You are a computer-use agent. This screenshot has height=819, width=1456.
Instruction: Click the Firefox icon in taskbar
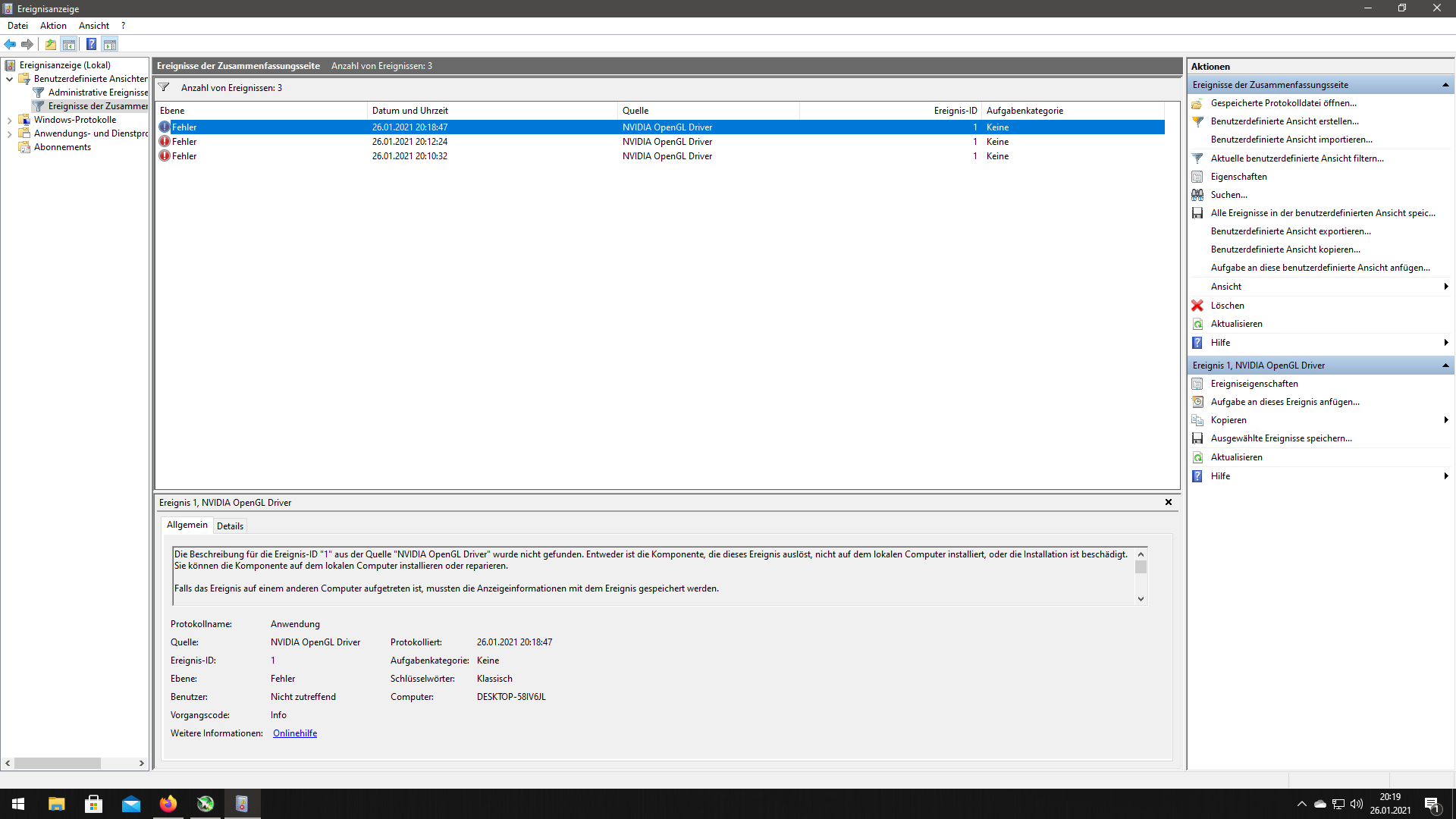168,804
